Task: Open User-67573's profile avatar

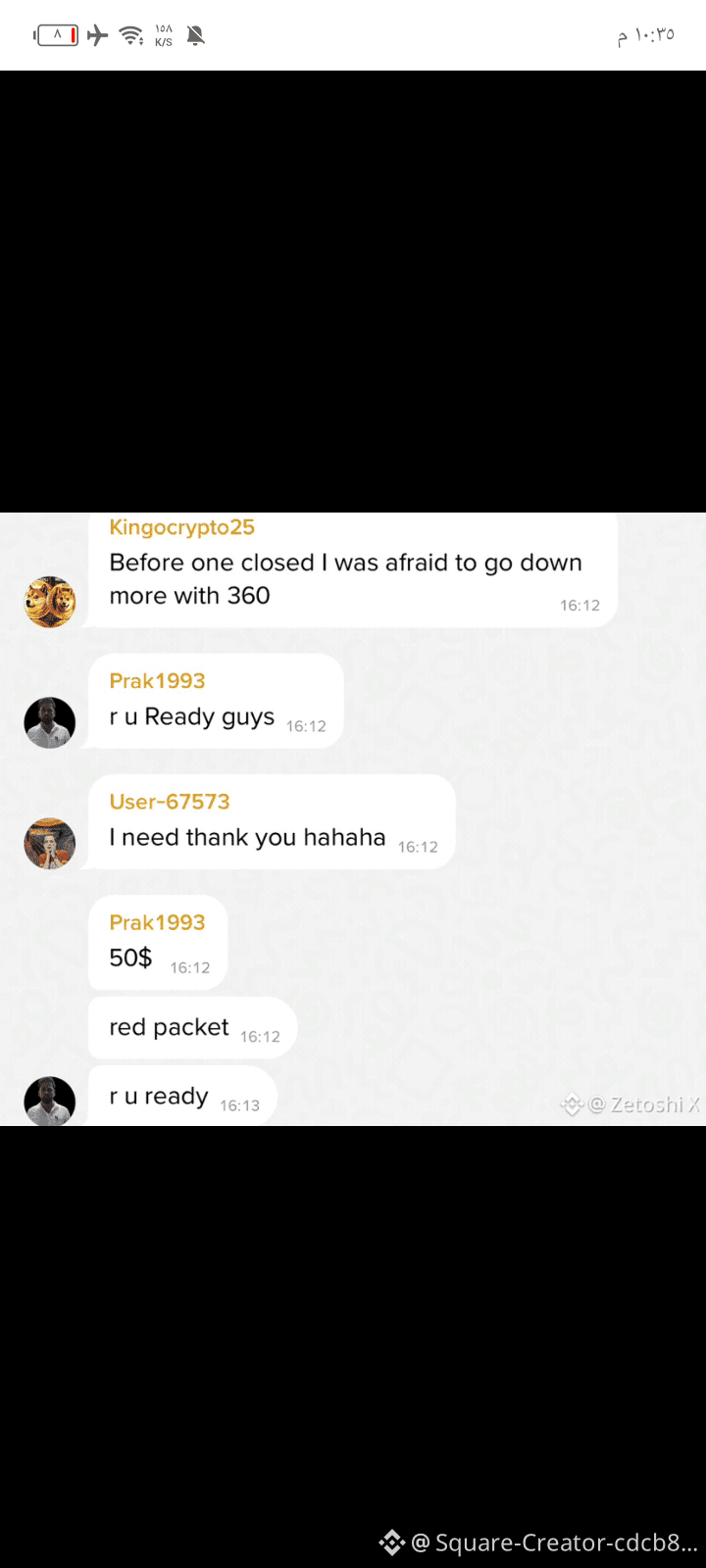Action: pos(50,844)
